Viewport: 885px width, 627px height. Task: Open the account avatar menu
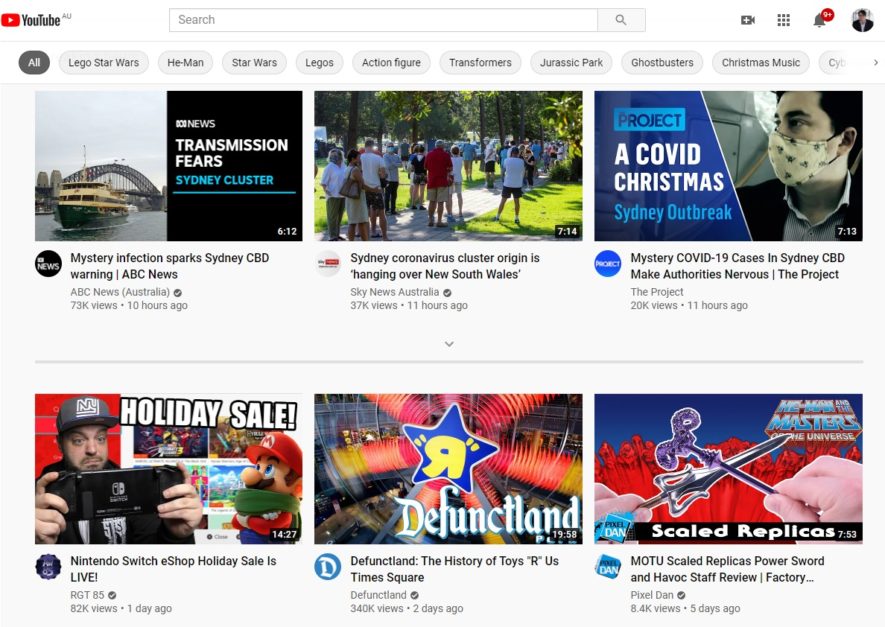pos(862,20)
